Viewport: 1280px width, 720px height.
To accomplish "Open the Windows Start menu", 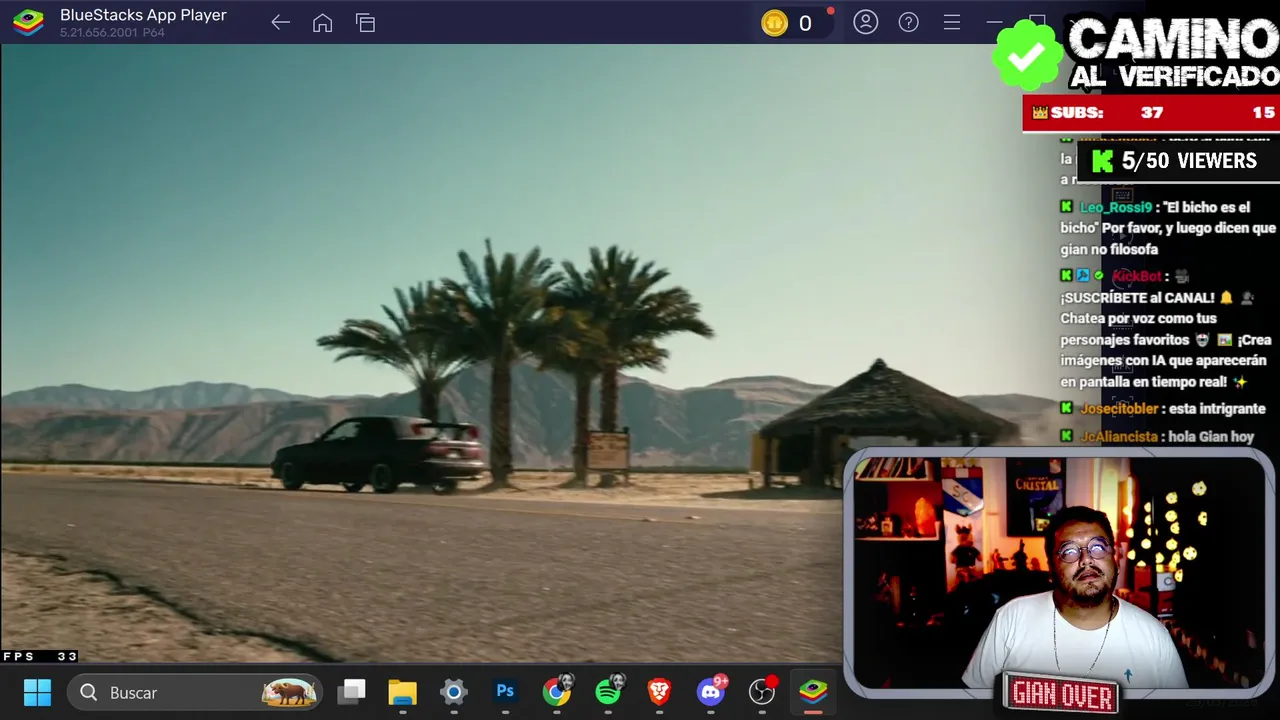I will click(x=37, y=692).
